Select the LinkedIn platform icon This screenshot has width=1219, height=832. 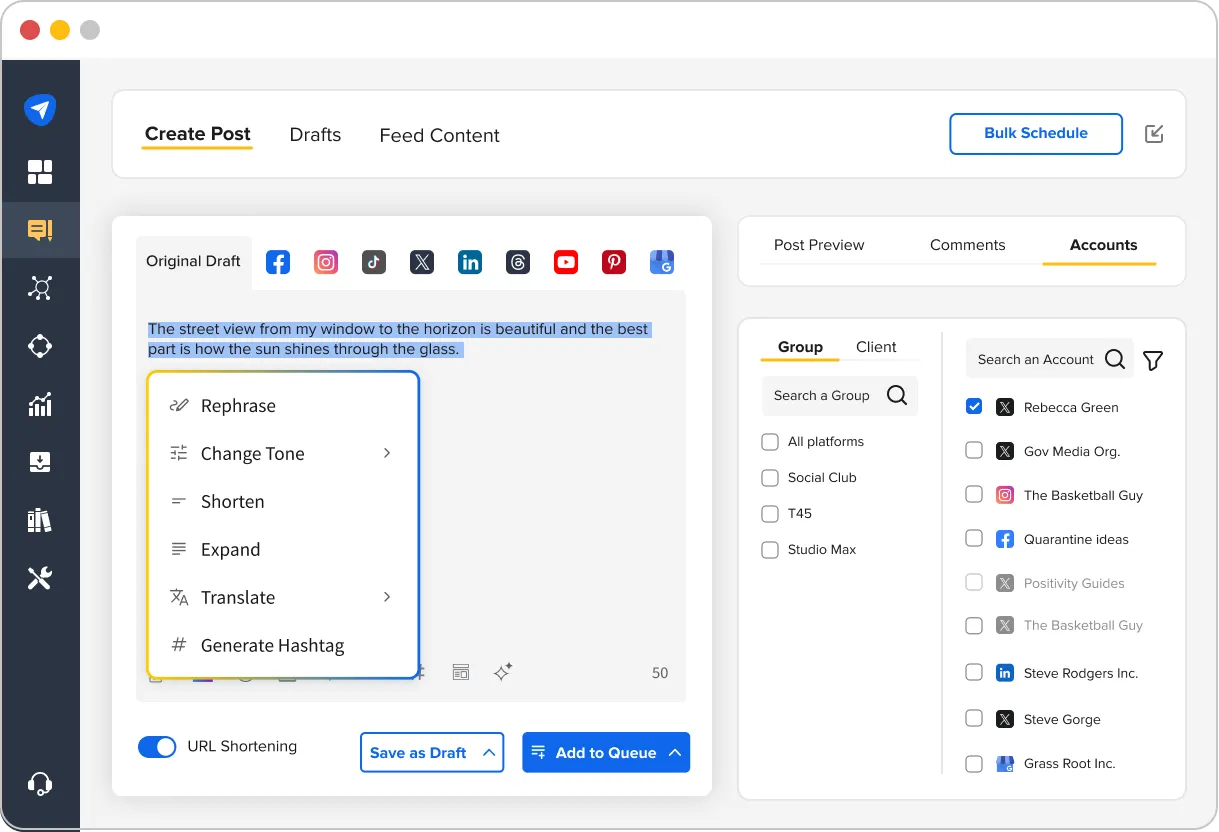tap(469, 261)
